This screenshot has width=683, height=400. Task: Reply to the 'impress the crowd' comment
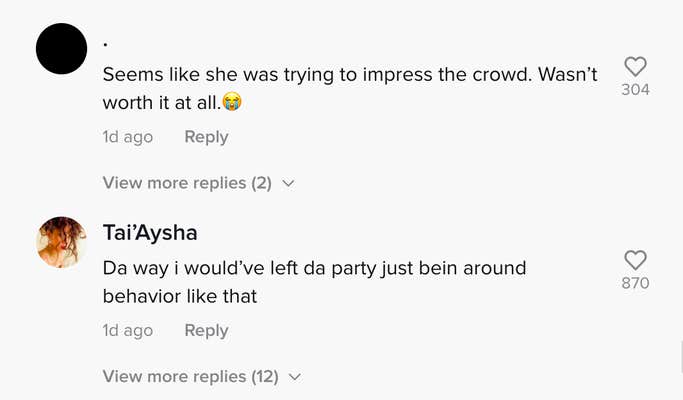(206, 137)
